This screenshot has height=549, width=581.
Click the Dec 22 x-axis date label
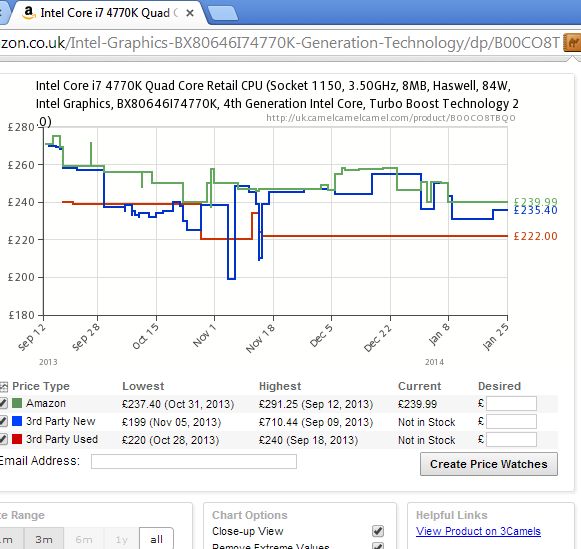pos(378,338)
